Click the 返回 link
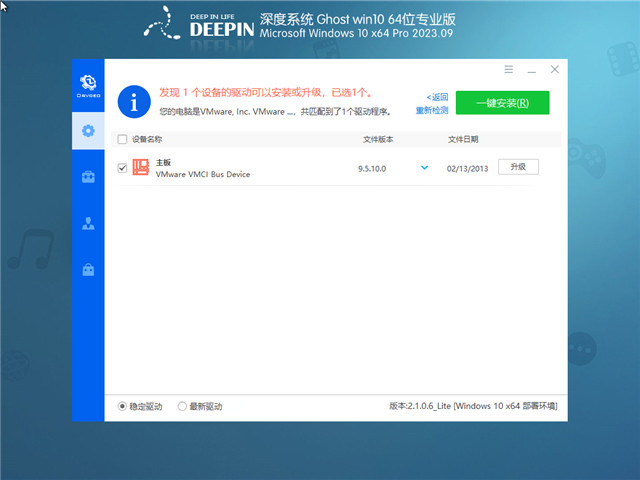Image resolution: width=640 pixels, height=480 pixels. [x=437, y=97]
